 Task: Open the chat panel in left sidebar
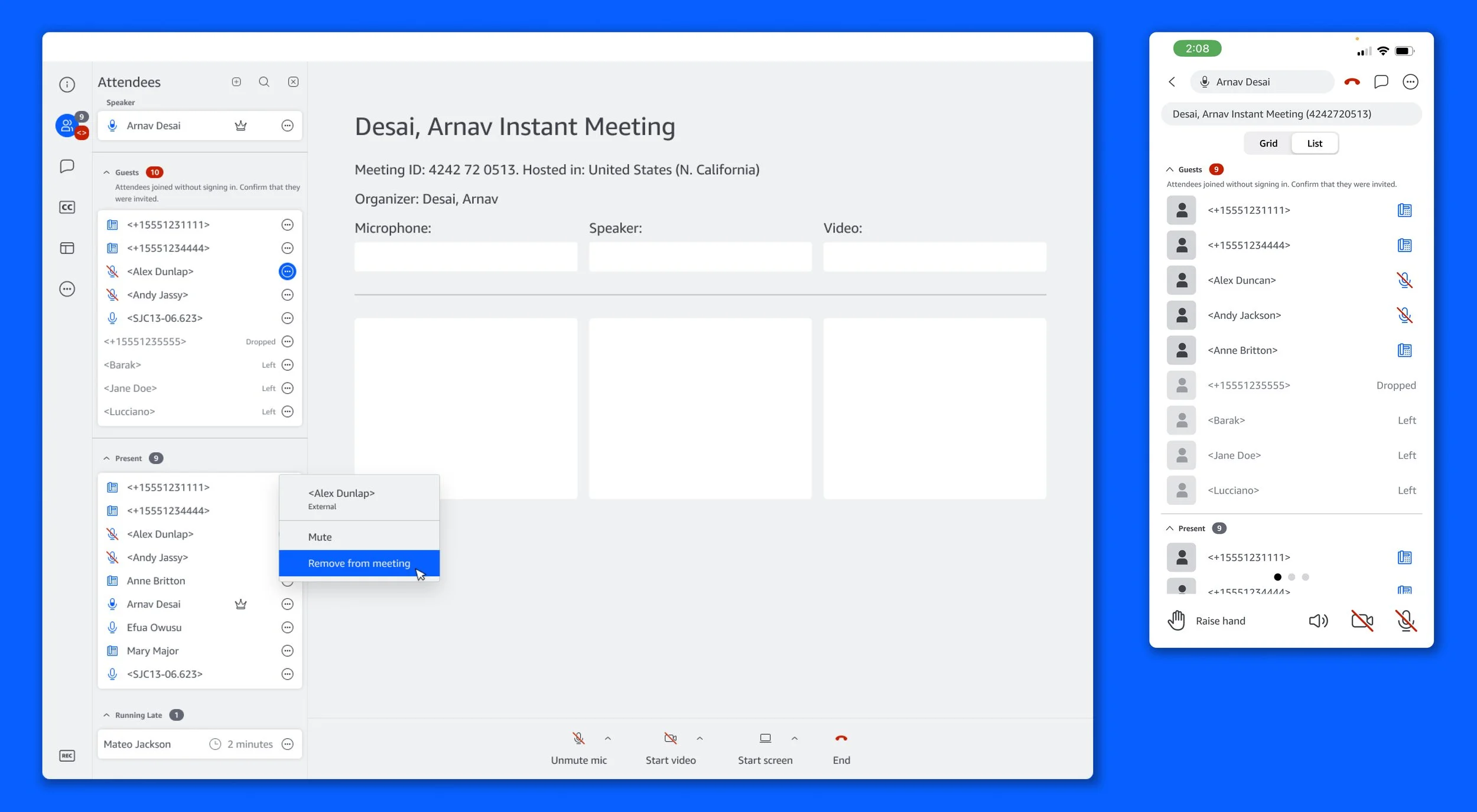pos(67,166)
